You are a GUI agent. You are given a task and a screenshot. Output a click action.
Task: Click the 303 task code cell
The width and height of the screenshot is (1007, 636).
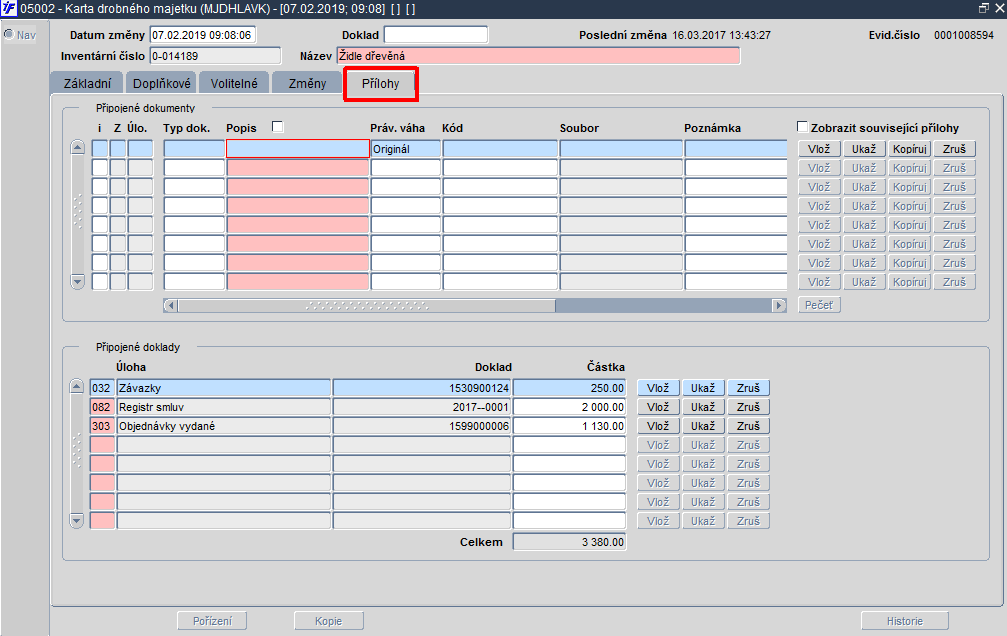(102, 426)
